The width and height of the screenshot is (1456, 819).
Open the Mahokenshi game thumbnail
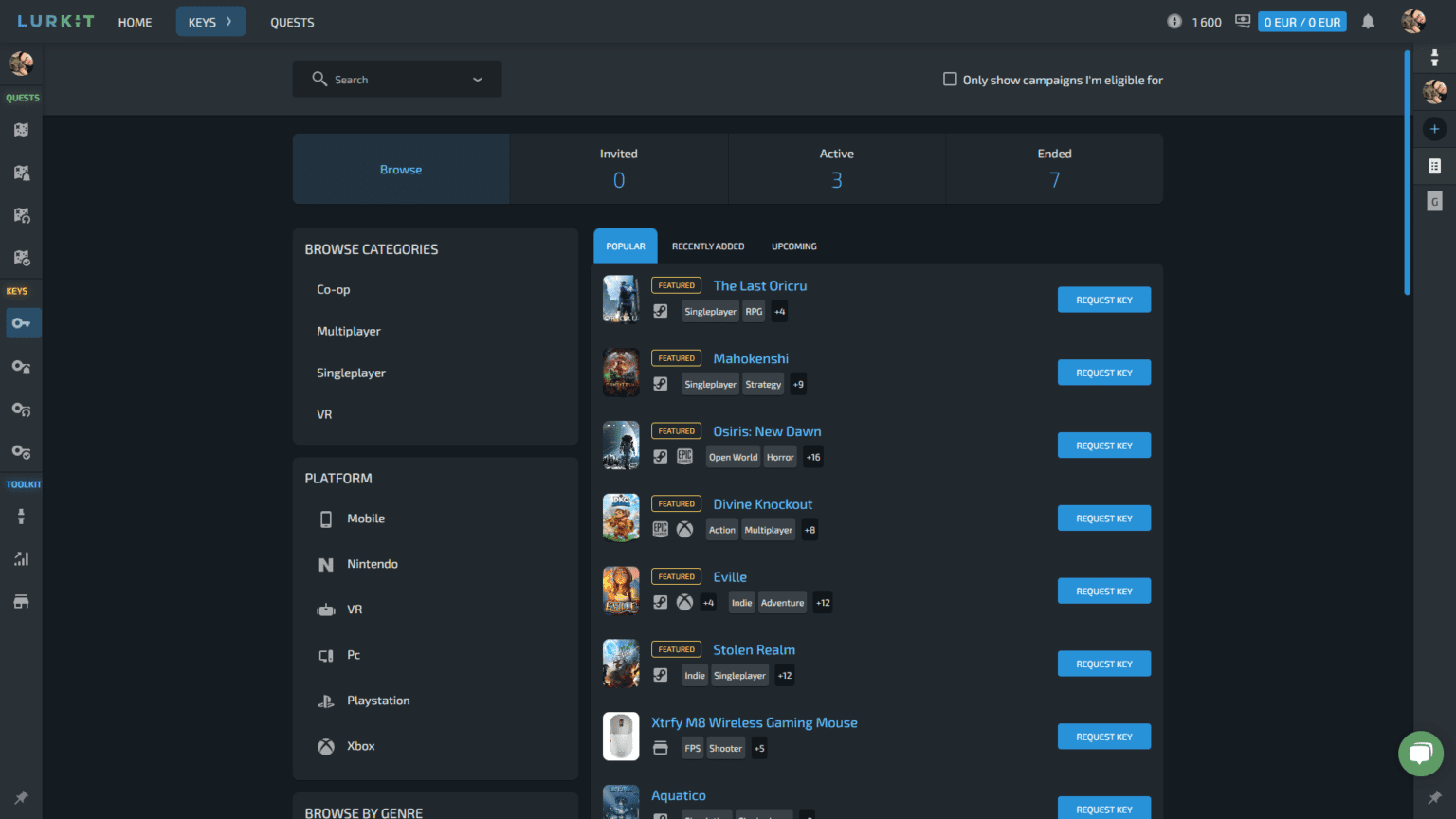click(x=621, y=372)
